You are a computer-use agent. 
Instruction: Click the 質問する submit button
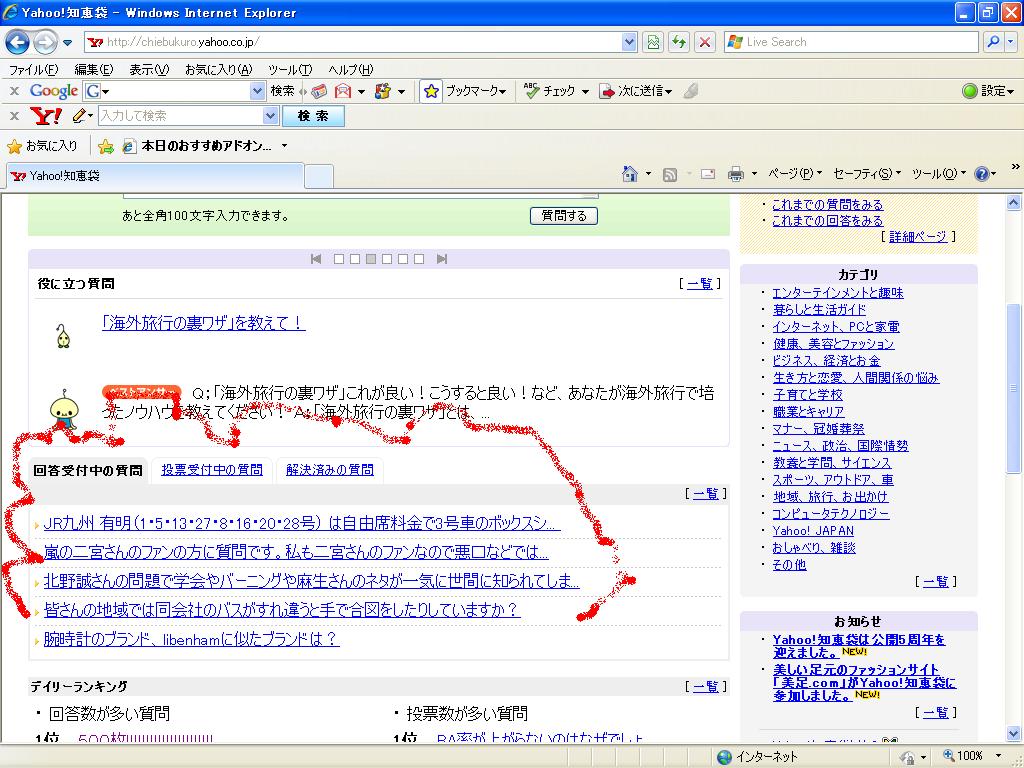(564, 216)
